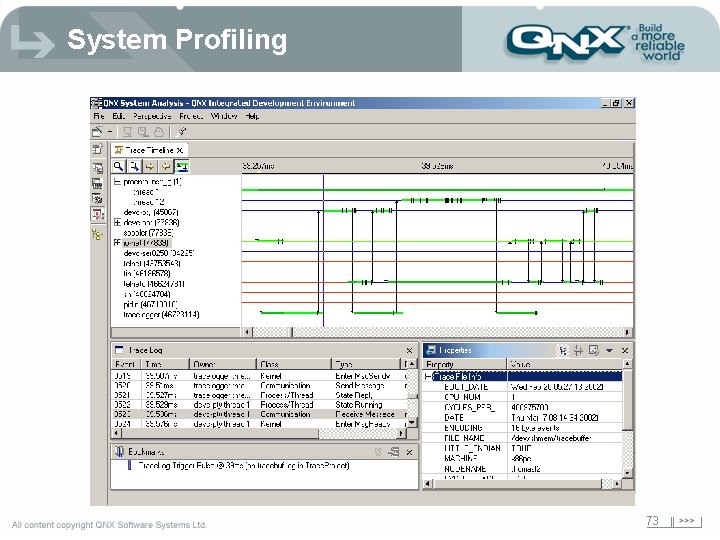Viewport: 720px width, 540px height.
Task: Collapse the first process node in timeline tree
Action: tap(117, 182)
